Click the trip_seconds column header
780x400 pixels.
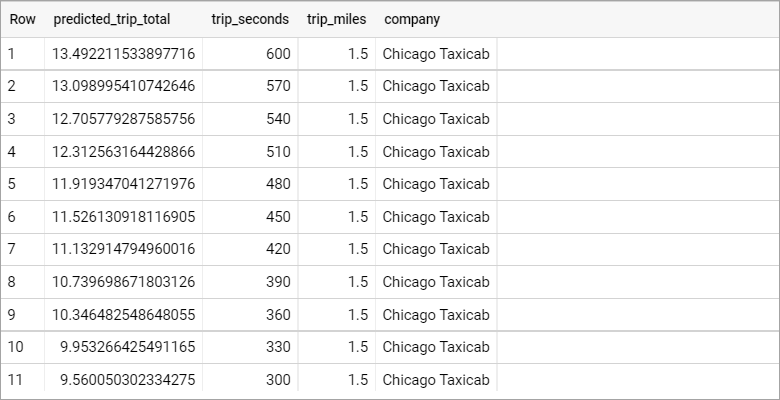(x=250, y=19)
